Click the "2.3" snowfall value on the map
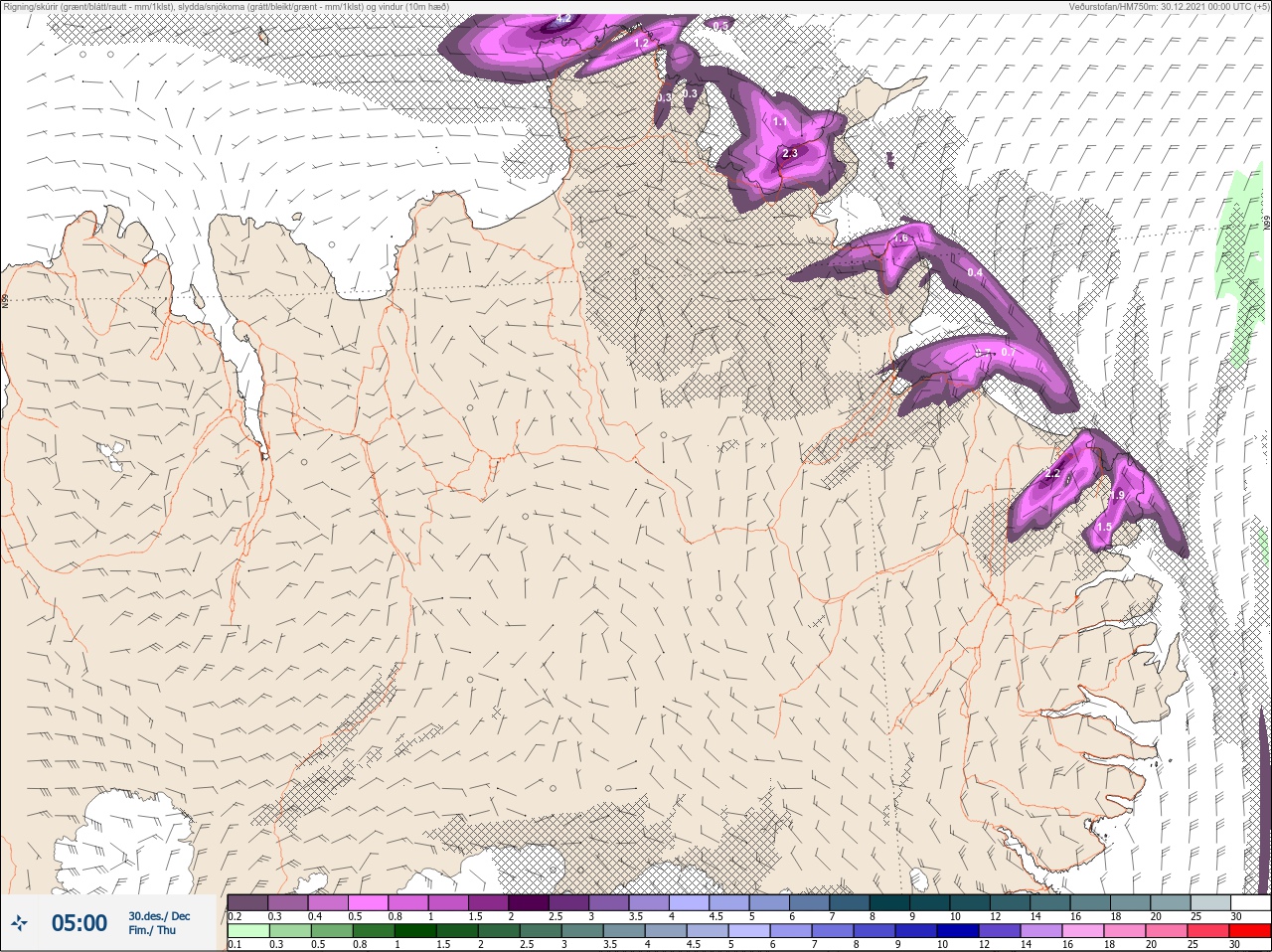 790,153
